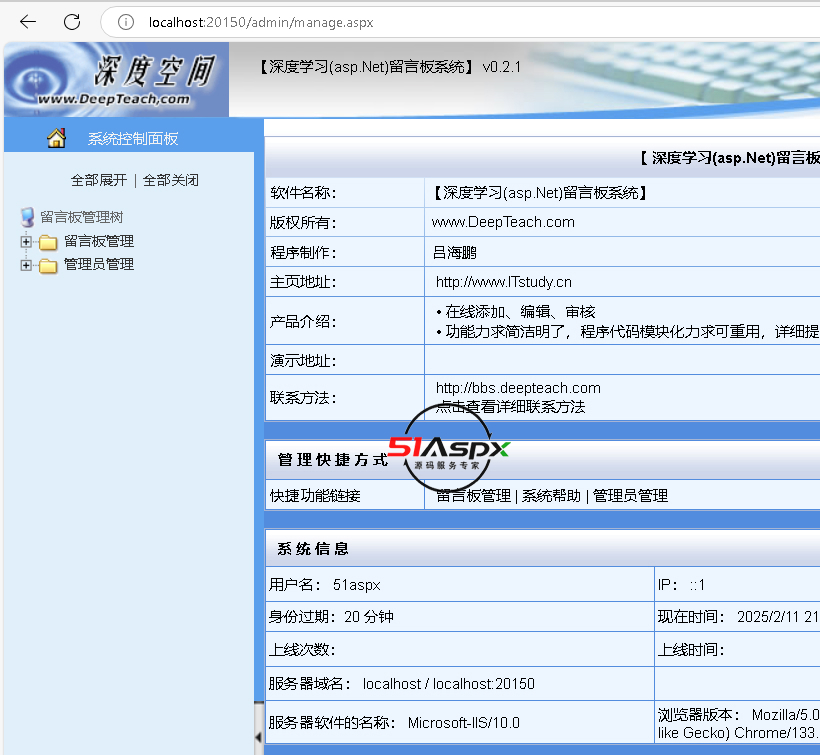
Task: Open 留言板管理 in the quick links row
Action: click(x=474, y=496)
